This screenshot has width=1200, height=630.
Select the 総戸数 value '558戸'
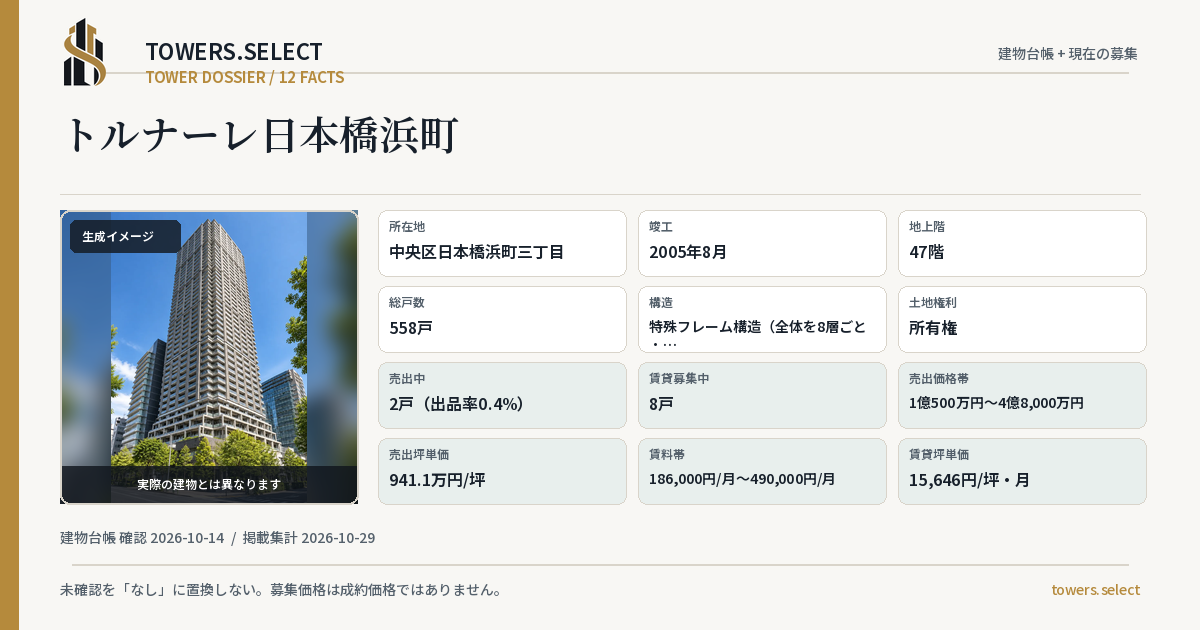[411, 328]
